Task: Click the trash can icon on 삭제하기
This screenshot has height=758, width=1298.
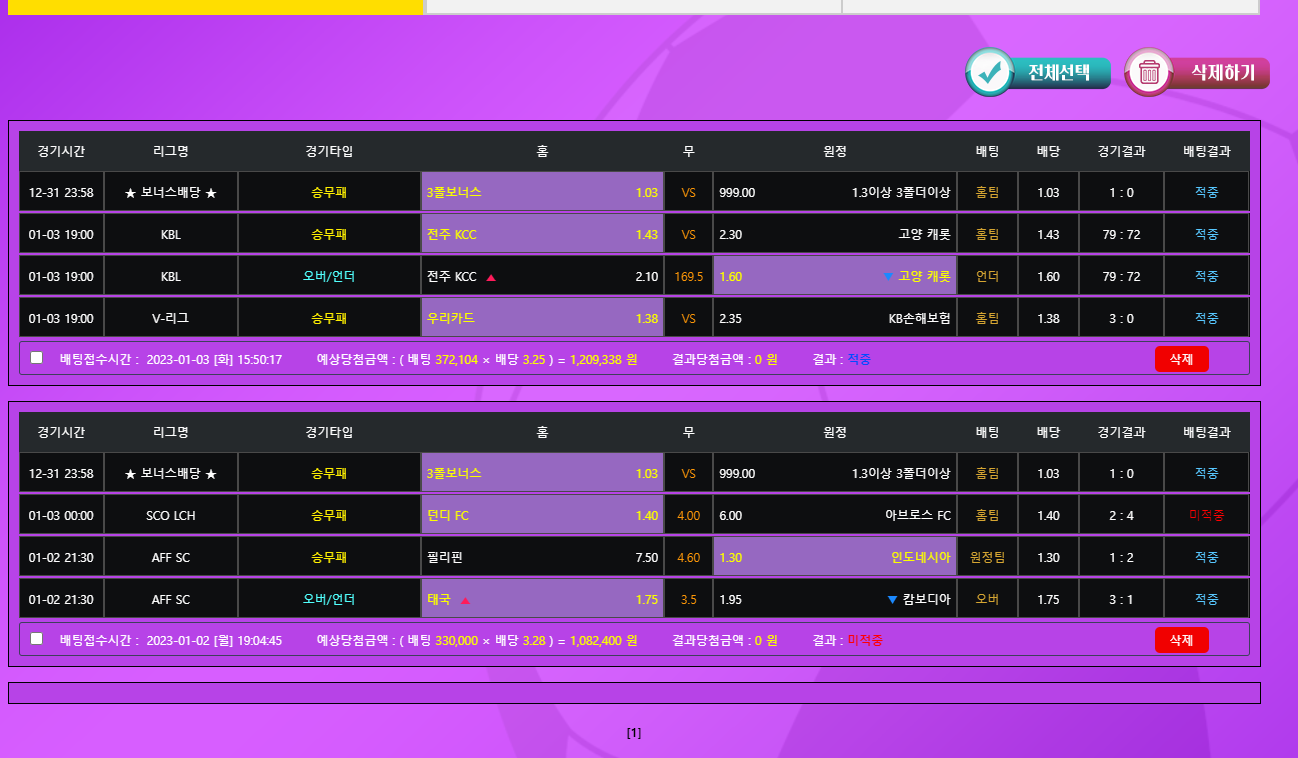Action: tap(1149, 73)
